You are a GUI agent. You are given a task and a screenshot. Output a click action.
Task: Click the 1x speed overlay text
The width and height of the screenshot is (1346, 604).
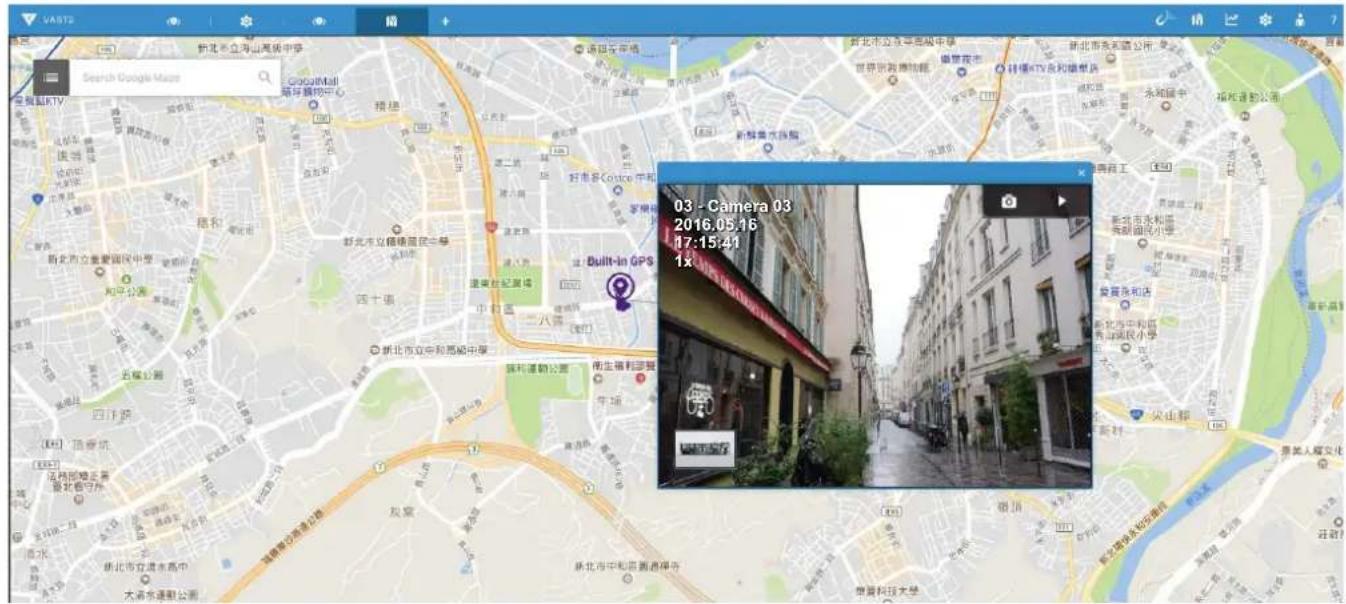(684, 260)
